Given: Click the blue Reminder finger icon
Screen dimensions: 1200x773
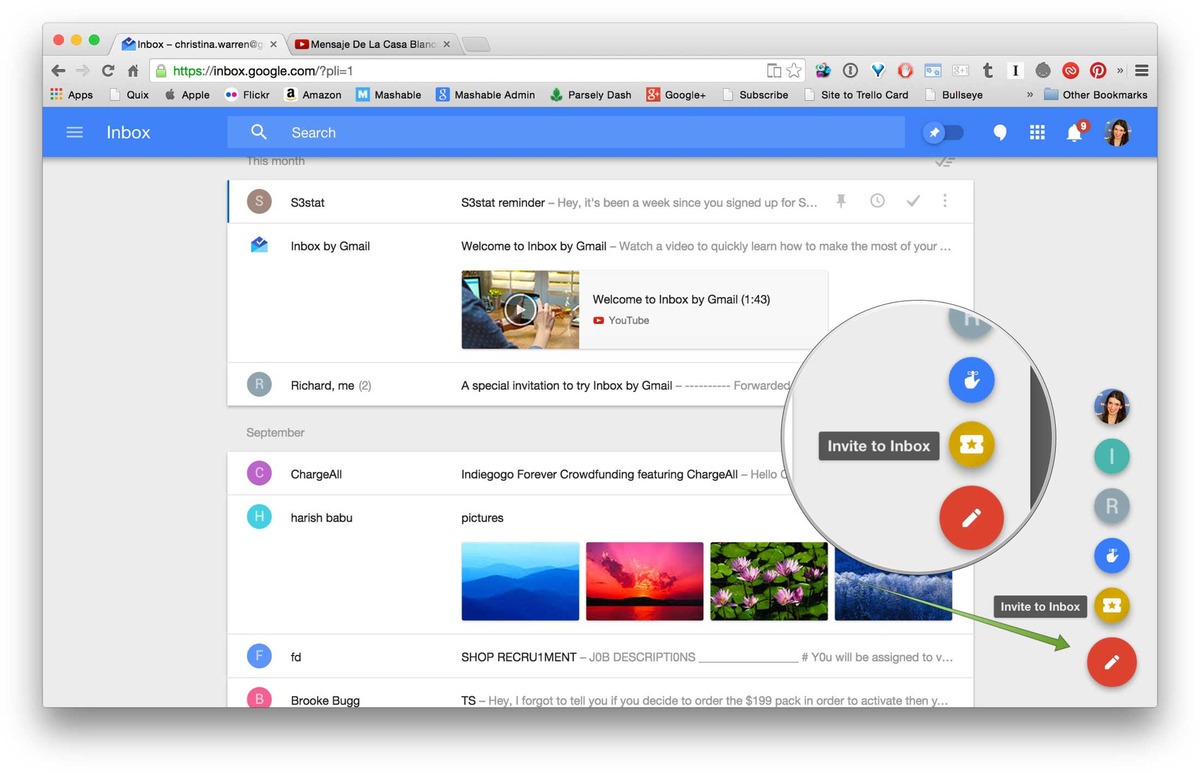Looking at the screenshot, I should 1111,555.
